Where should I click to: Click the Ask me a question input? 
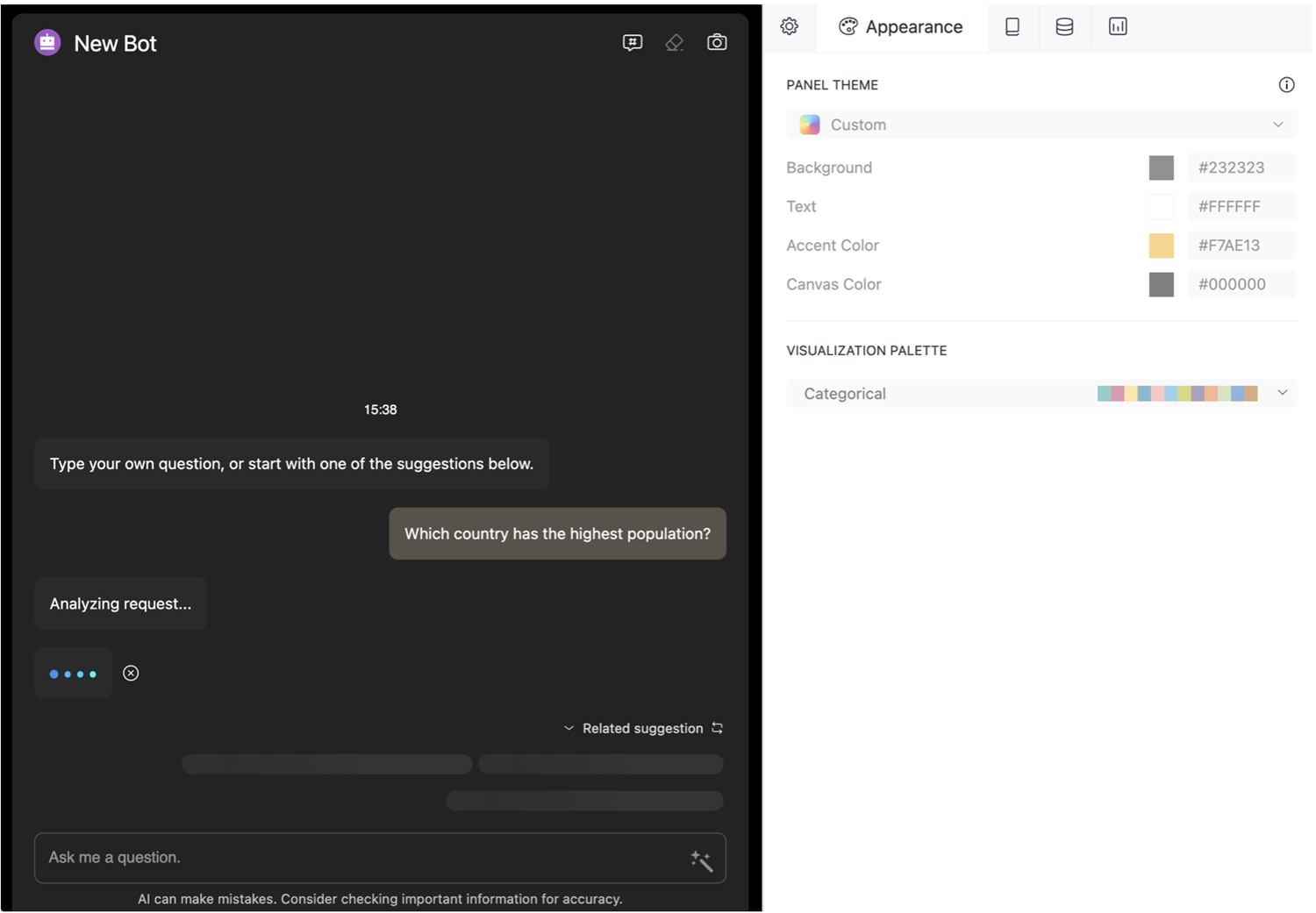point(360,858)
